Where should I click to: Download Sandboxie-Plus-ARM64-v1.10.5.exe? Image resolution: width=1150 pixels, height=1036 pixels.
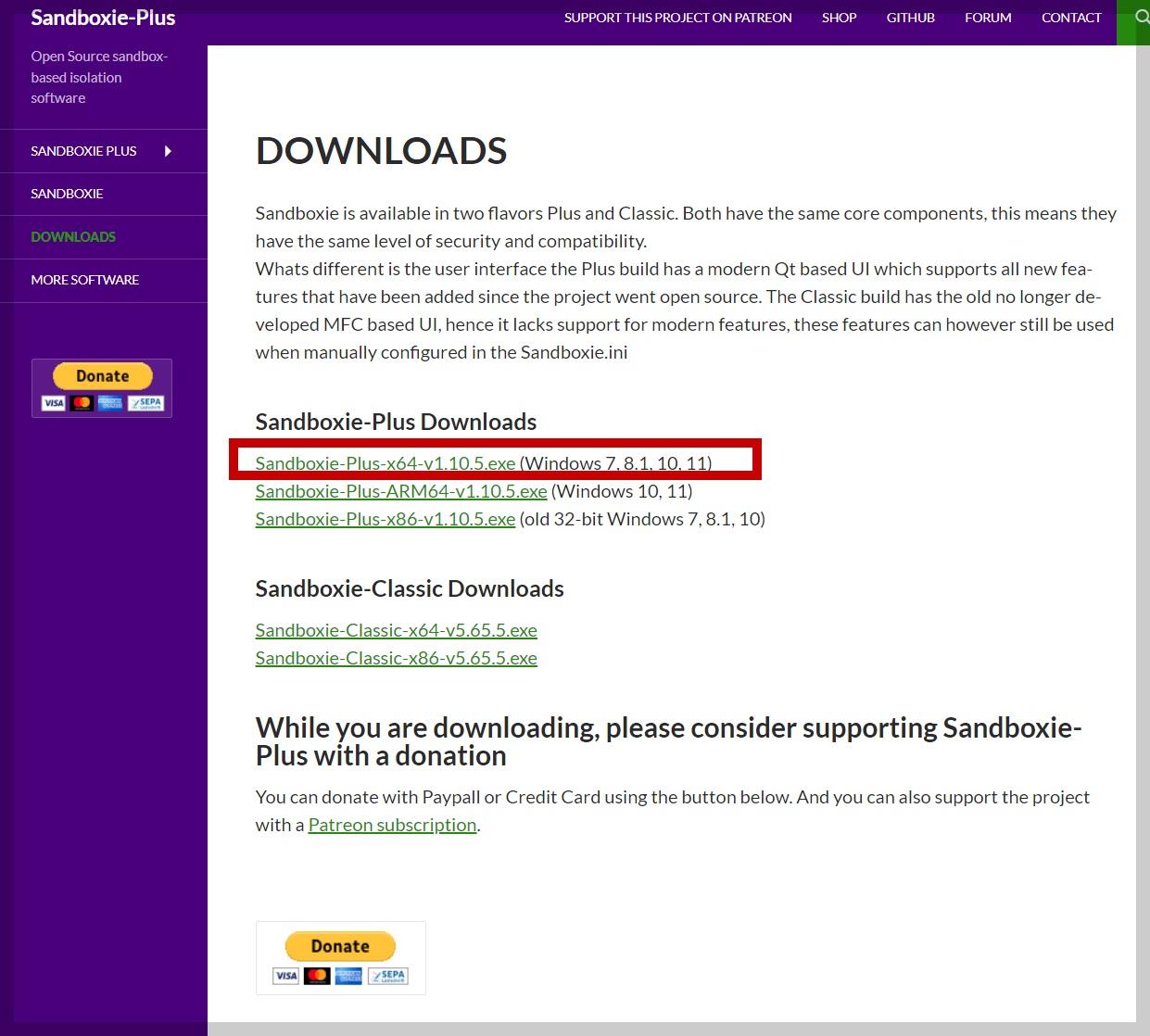pos(401,491)
